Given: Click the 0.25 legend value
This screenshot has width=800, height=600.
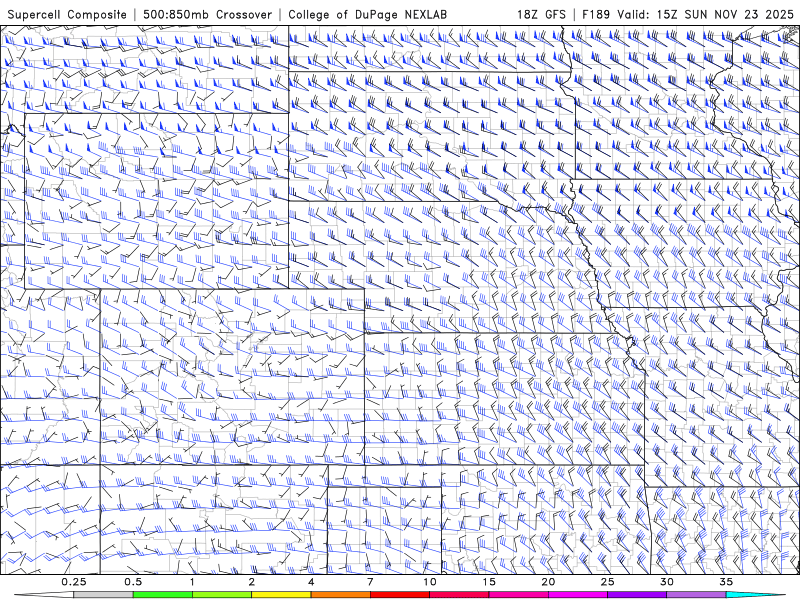Looking at the screenshot, I should coord(74,582).
